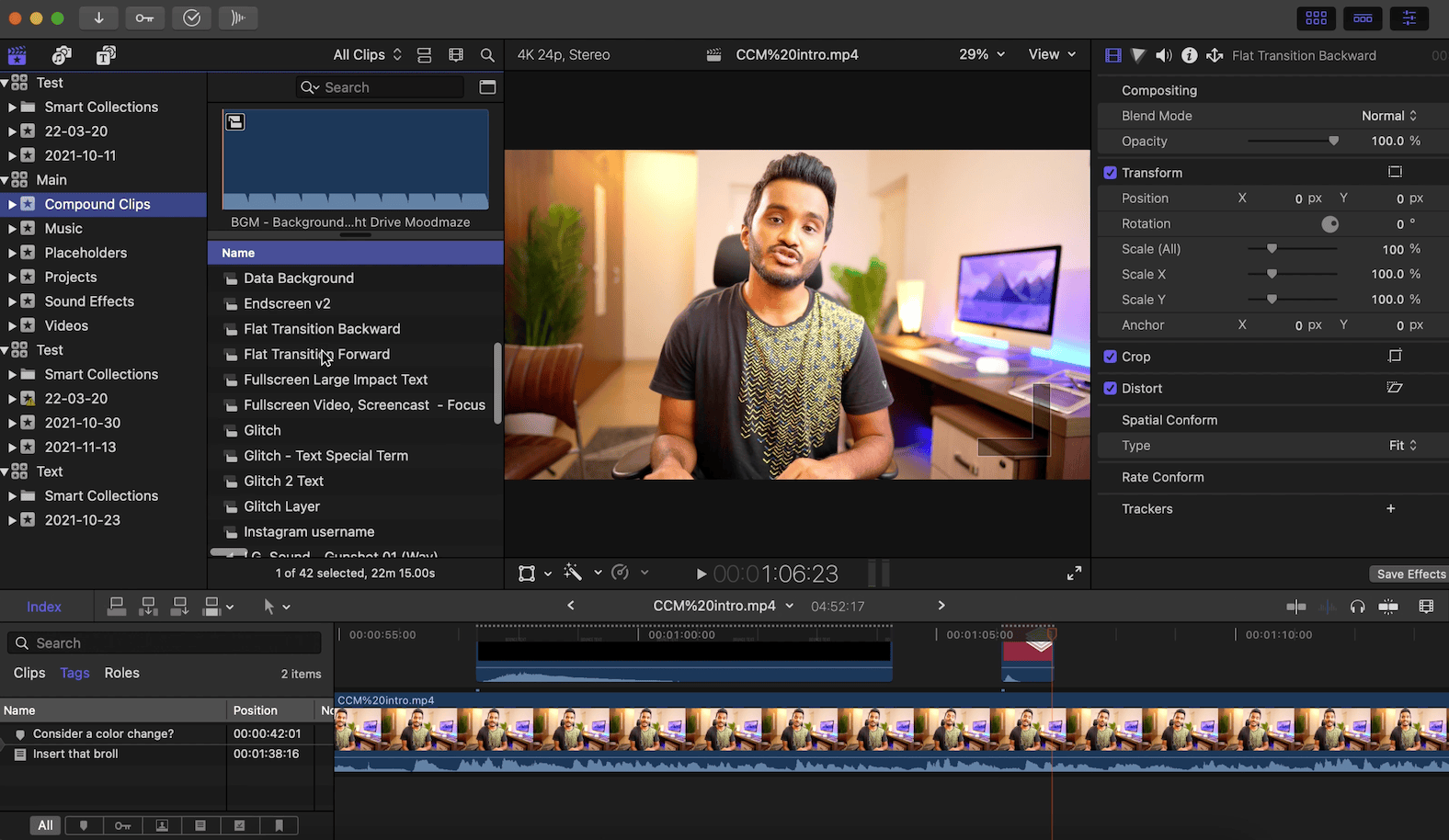Screen dimensions: 1449x840
Task: Collapse the Main library
Action: 6,180
